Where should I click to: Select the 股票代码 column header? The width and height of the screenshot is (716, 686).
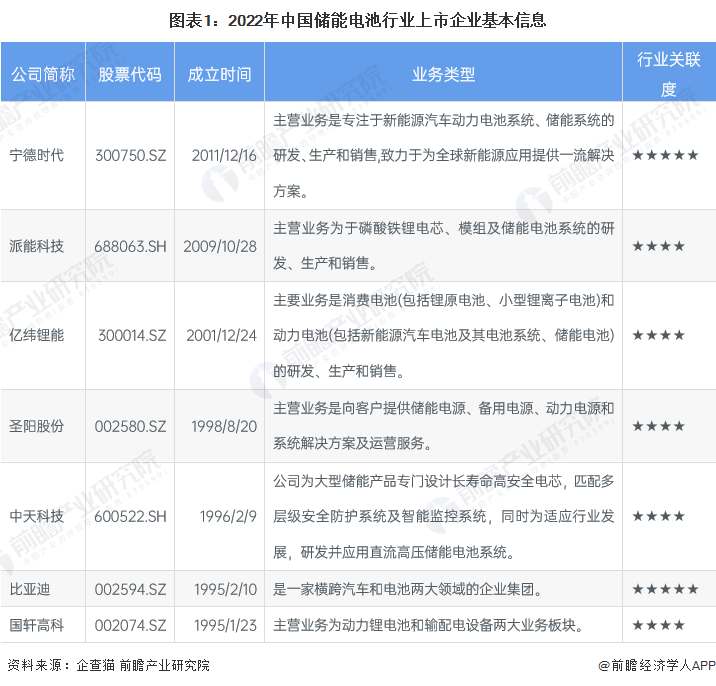(130, 75)
